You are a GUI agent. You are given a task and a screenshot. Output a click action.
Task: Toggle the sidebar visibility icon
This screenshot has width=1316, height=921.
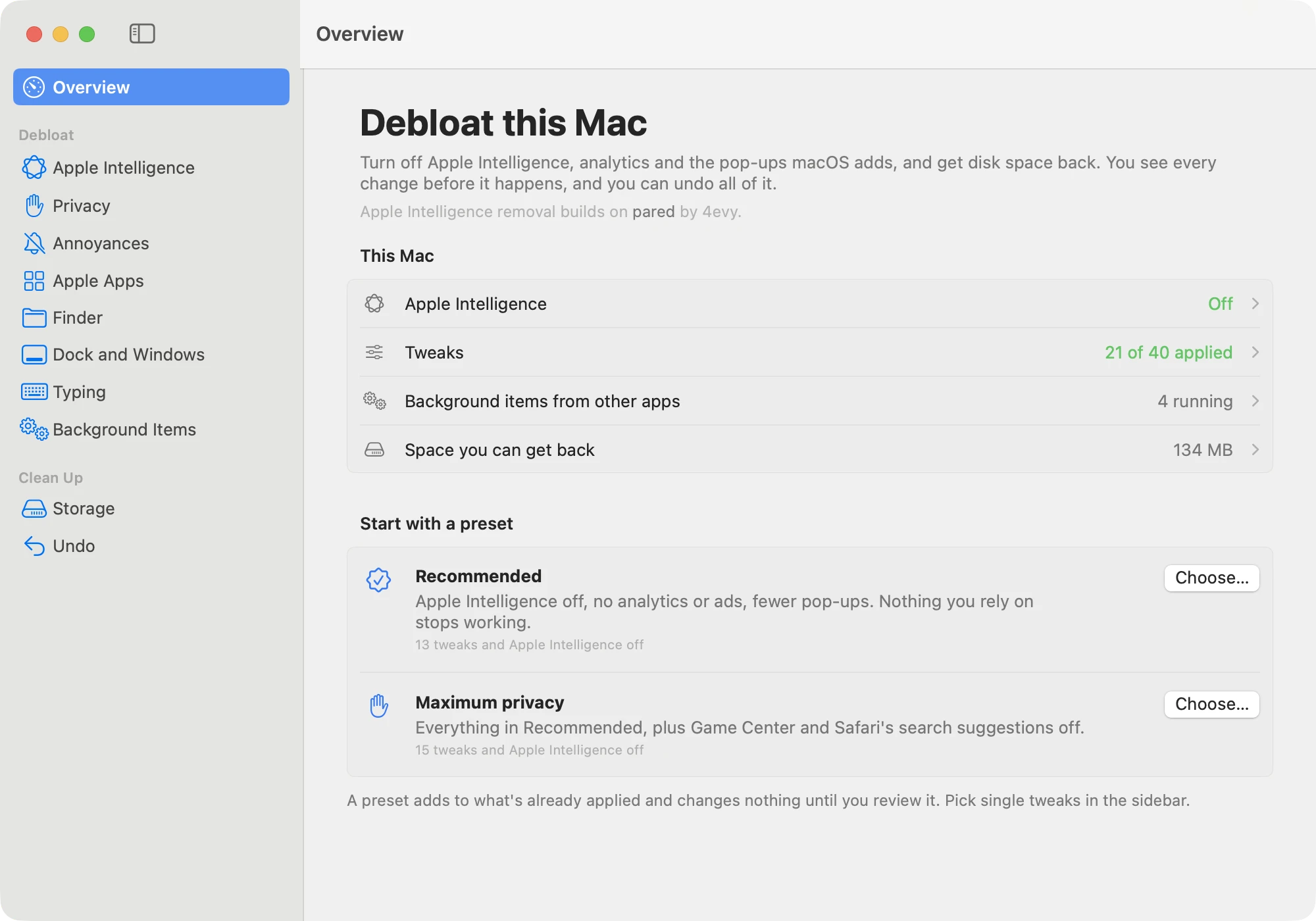(x=142, y=34)
